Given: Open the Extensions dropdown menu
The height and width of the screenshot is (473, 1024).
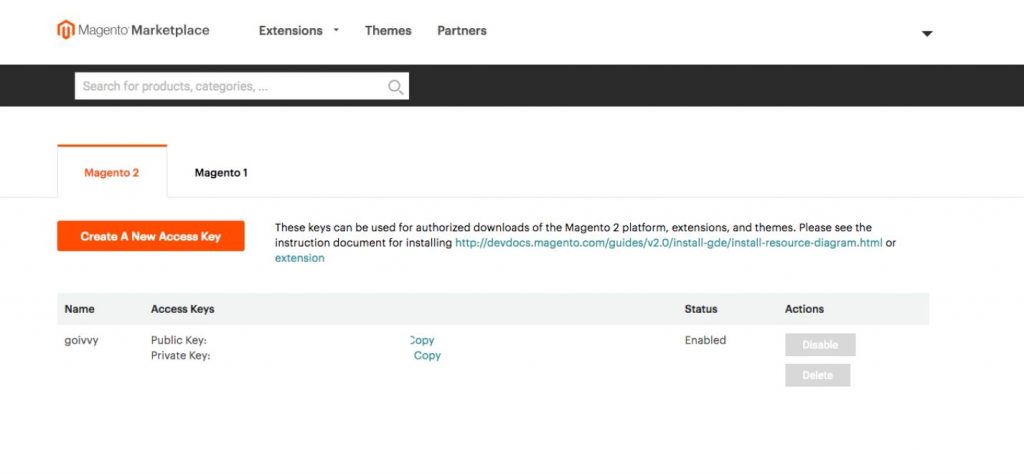Looking at the screenshot, I should [298, 31].
